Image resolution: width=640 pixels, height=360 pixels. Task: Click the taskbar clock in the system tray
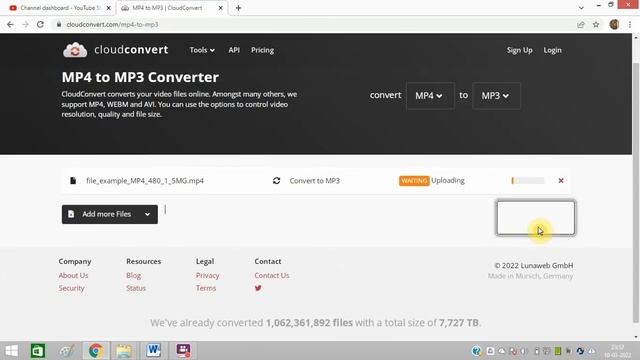[x=618, y=351]
